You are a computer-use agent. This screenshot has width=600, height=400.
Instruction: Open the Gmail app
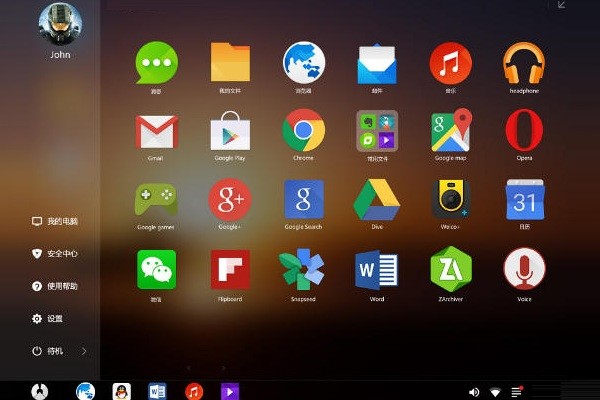click(x=156, y=130)
